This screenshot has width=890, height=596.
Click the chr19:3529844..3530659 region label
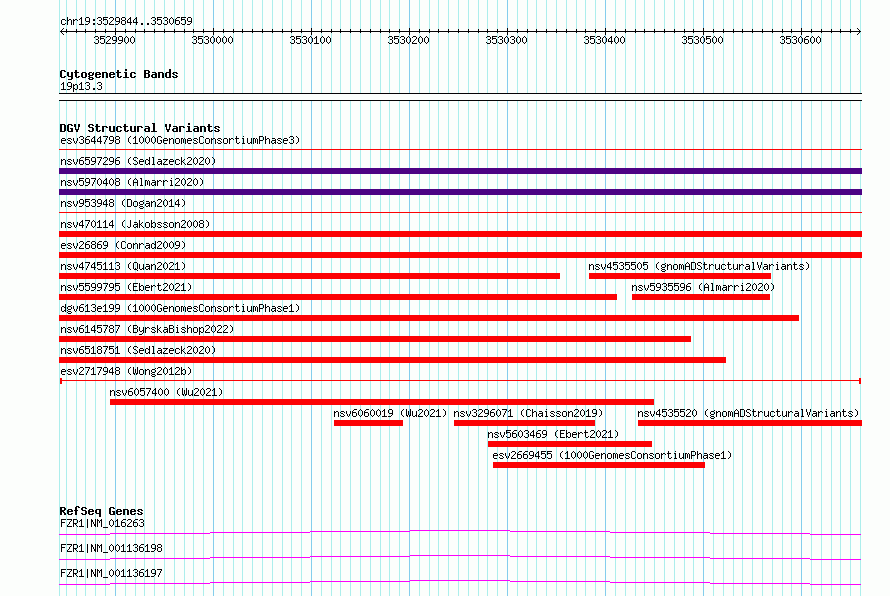pyautogui.click(x=126, y=21)
